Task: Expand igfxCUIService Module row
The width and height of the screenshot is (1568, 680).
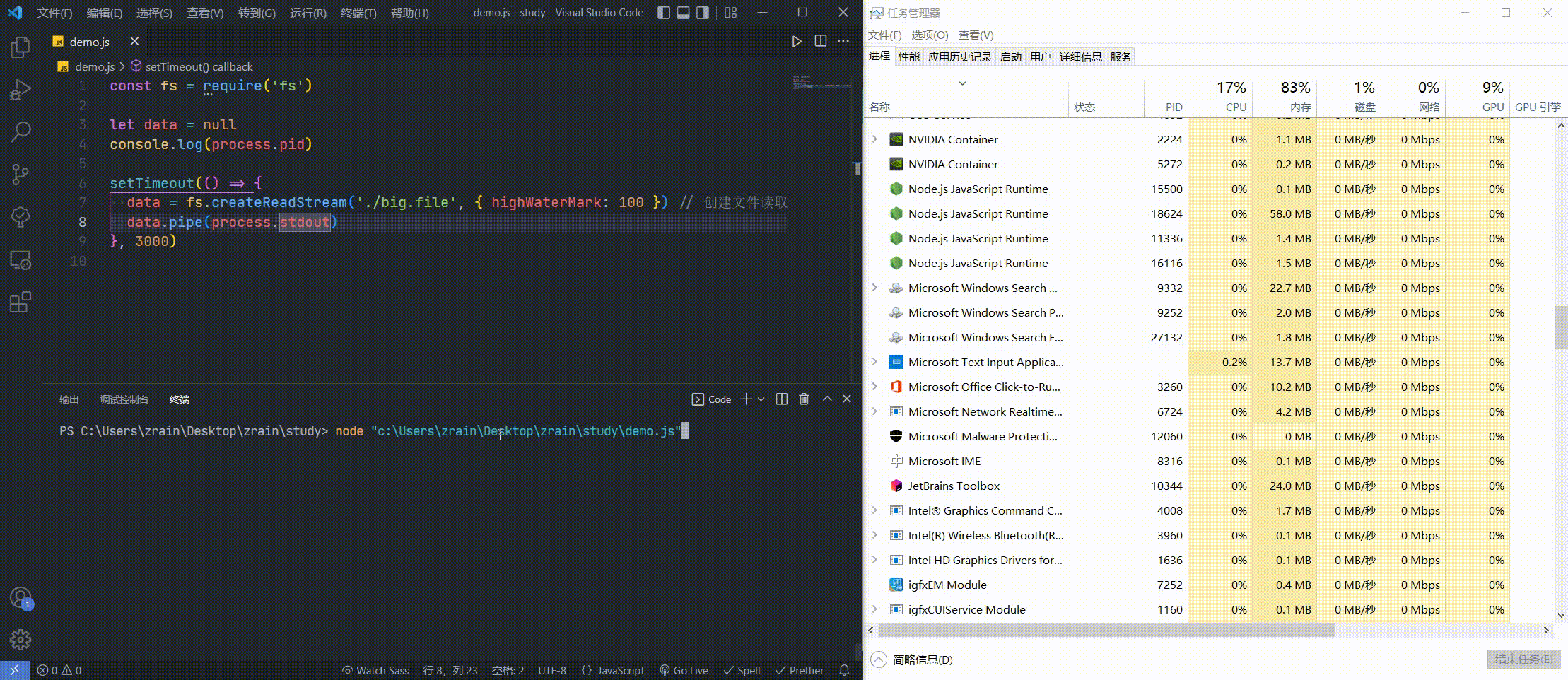Action: tap(874, 609)
